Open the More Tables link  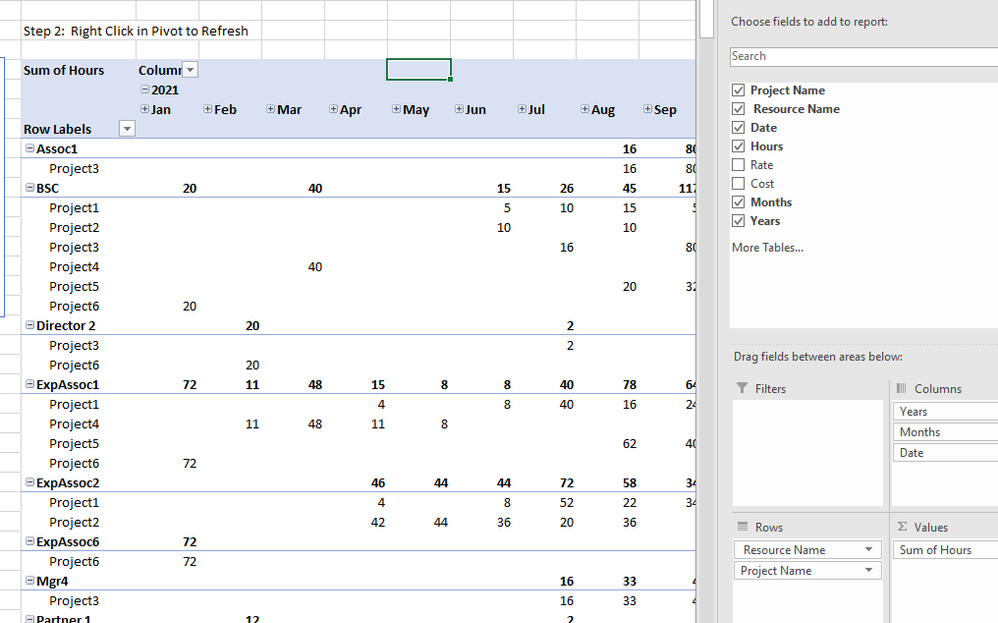[768, 248]
